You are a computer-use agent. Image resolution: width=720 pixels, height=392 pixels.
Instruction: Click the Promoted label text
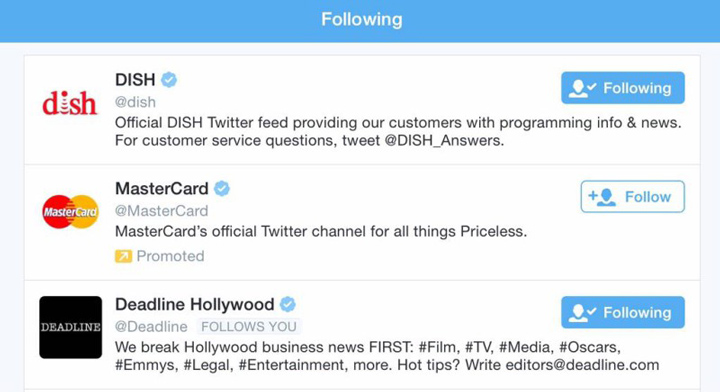[170, 256]
